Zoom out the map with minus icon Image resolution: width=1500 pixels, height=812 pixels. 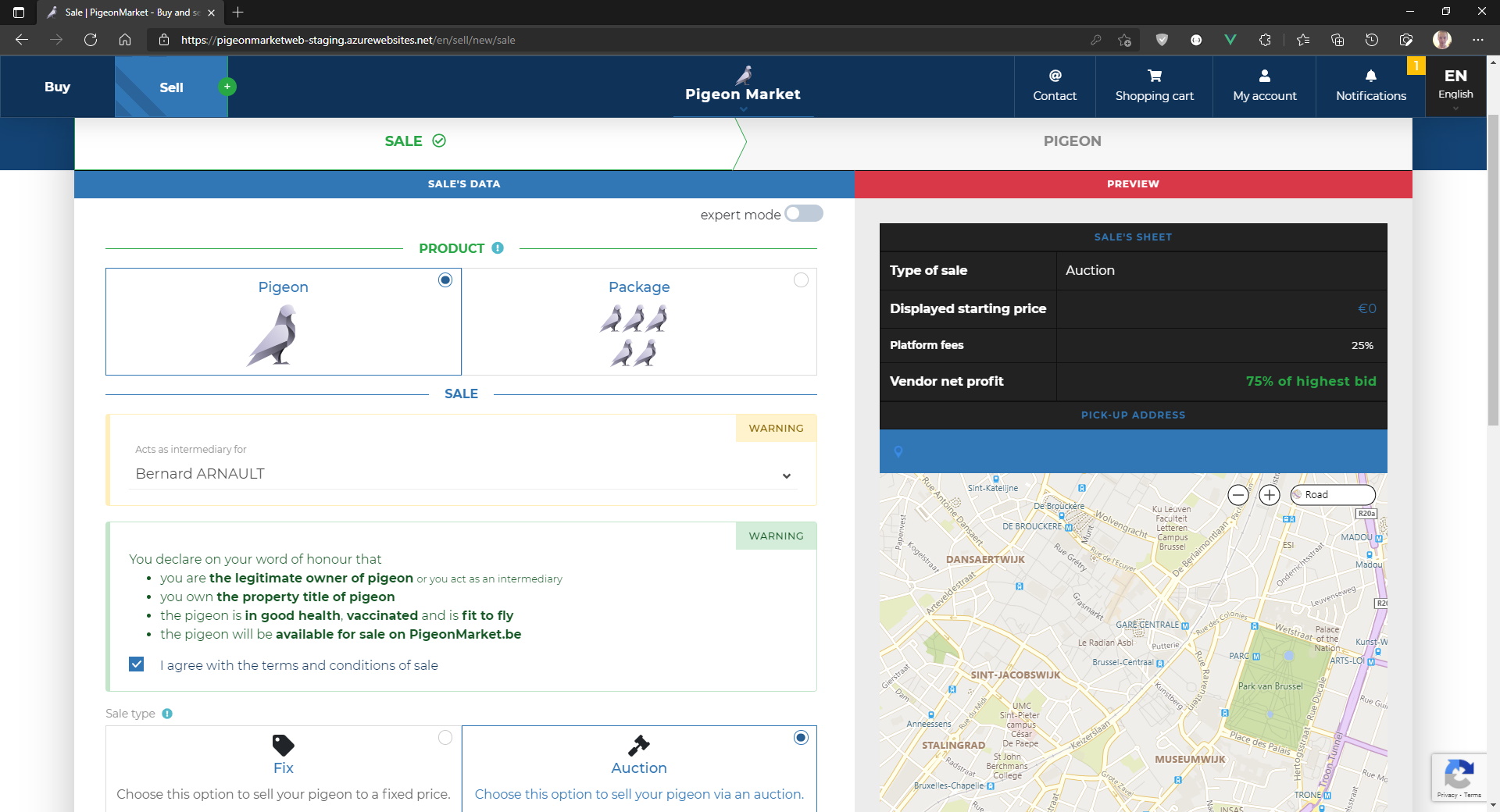tap(1238, 495)
